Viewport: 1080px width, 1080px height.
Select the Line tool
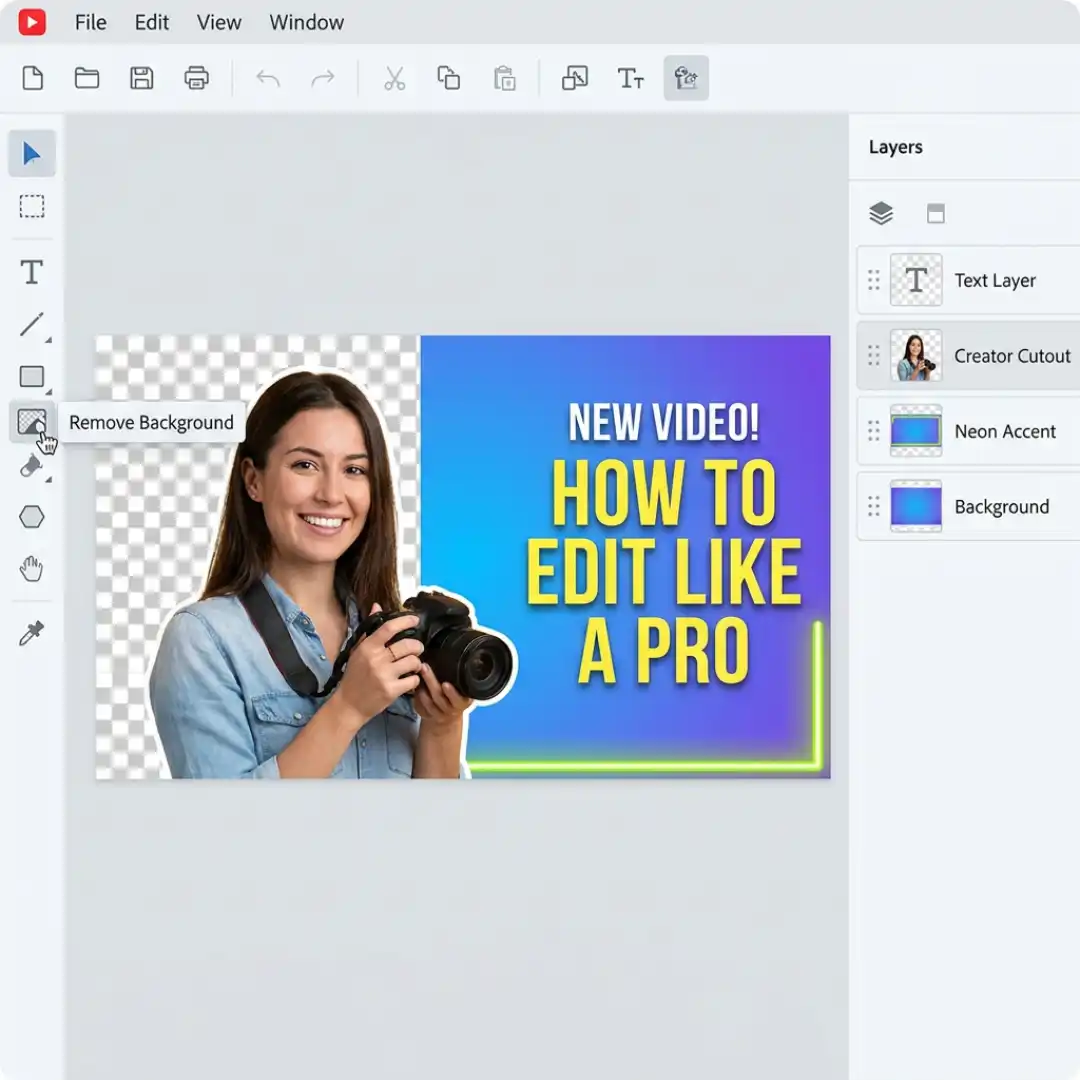point(32,324)
